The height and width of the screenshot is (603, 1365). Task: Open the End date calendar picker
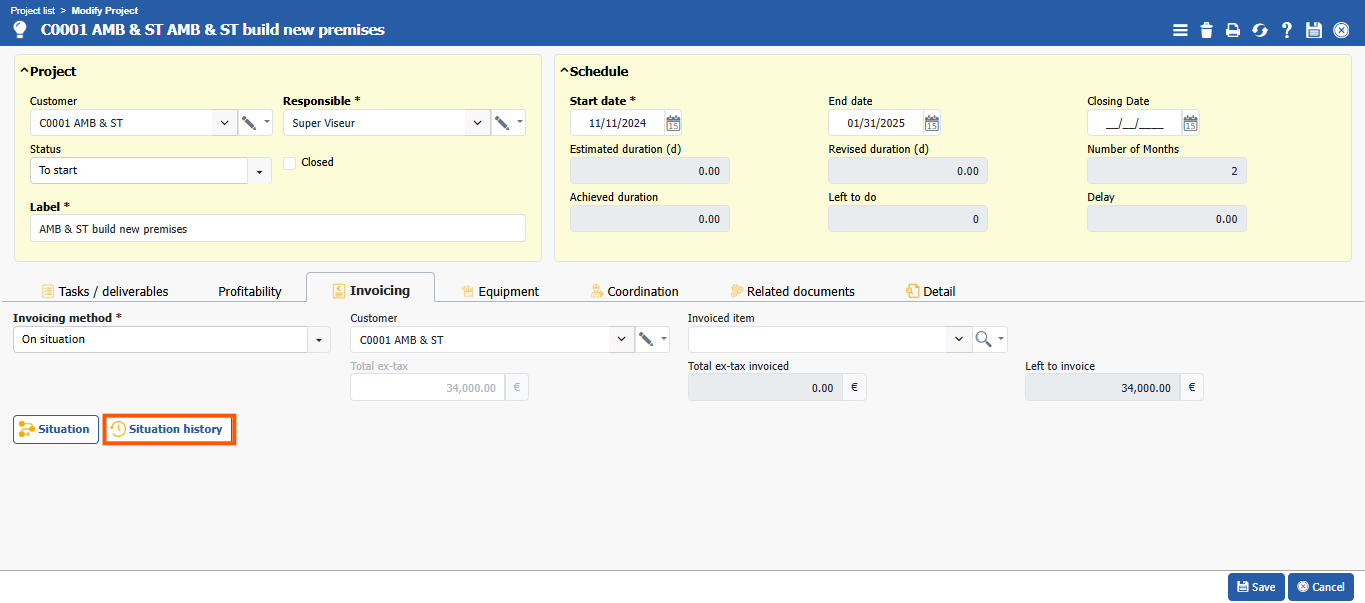[x=932, y=123]
